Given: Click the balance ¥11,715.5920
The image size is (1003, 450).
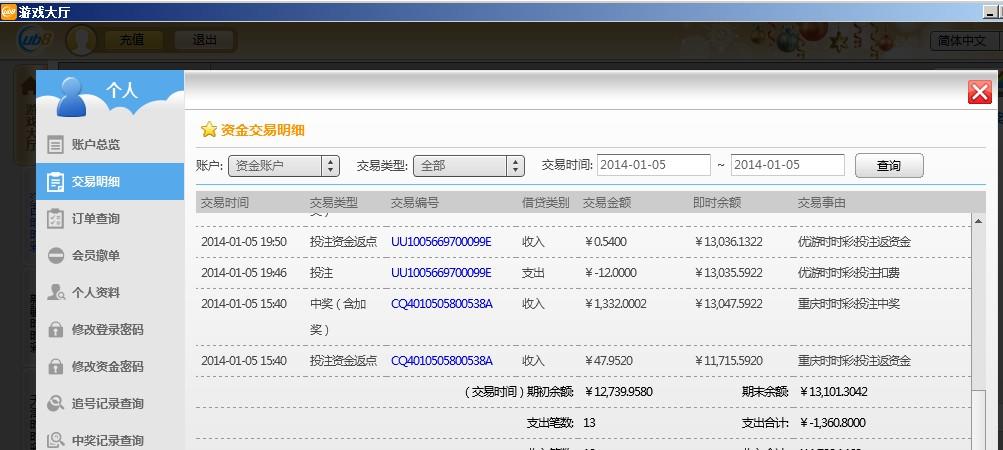Looking at the screenshot, I should tap(728, 360).
